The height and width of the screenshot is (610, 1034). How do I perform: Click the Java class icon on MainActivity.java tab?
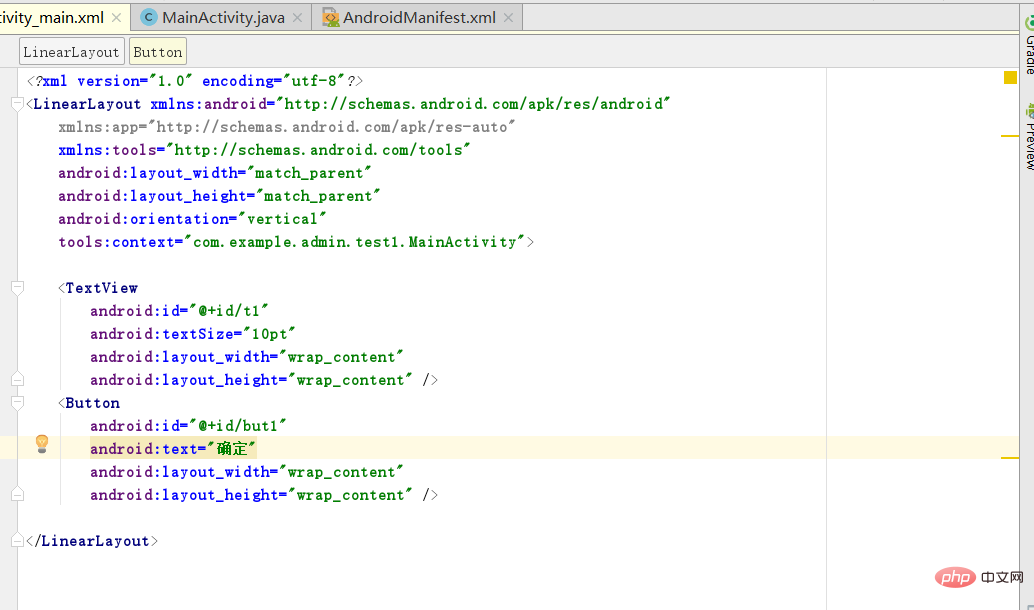[x=148, y=17]
